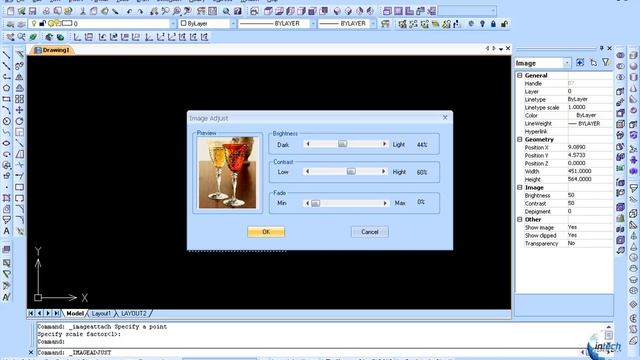This screenshot has width=640, height=360.
Task: Collapse the Other property group
Action: [520, 220]
